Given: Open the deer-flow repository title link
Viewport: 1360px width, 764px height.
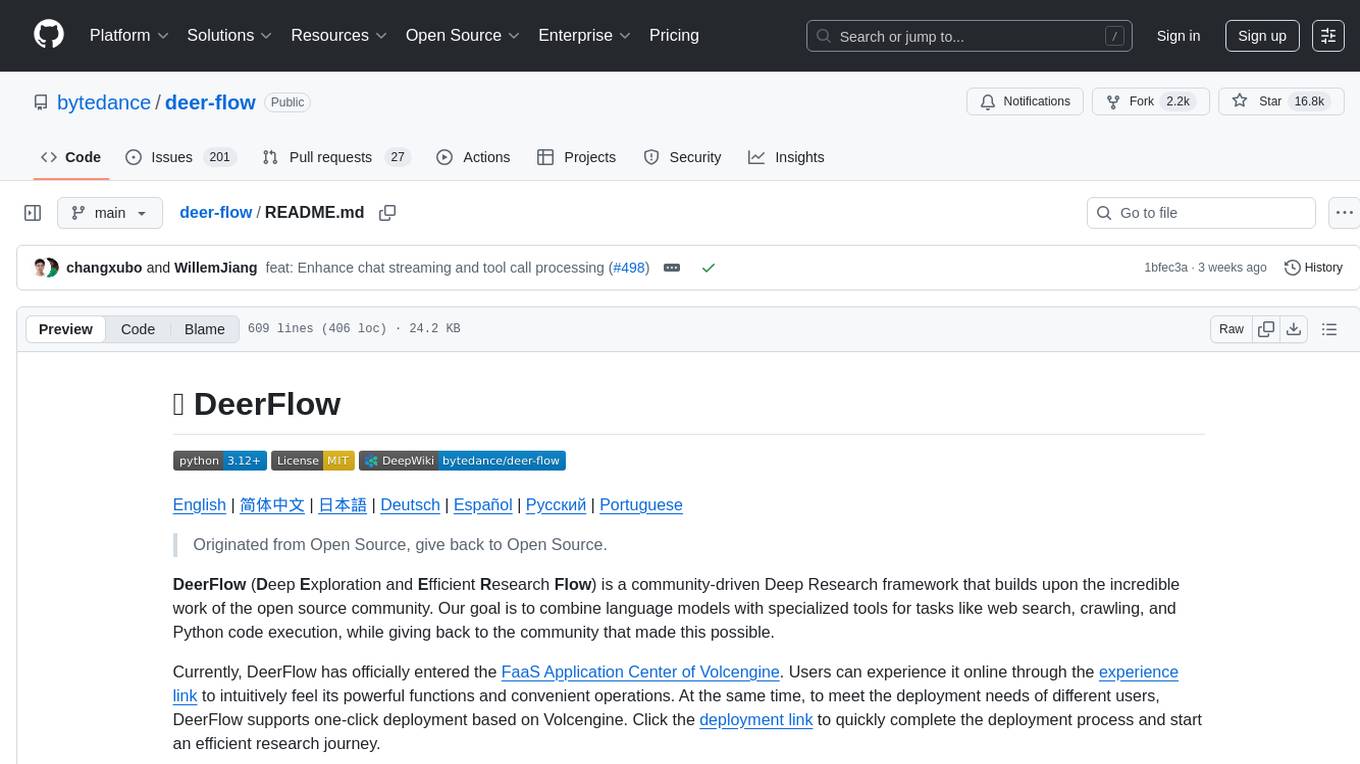Looking at the screenshot, I should click(210, 102).
